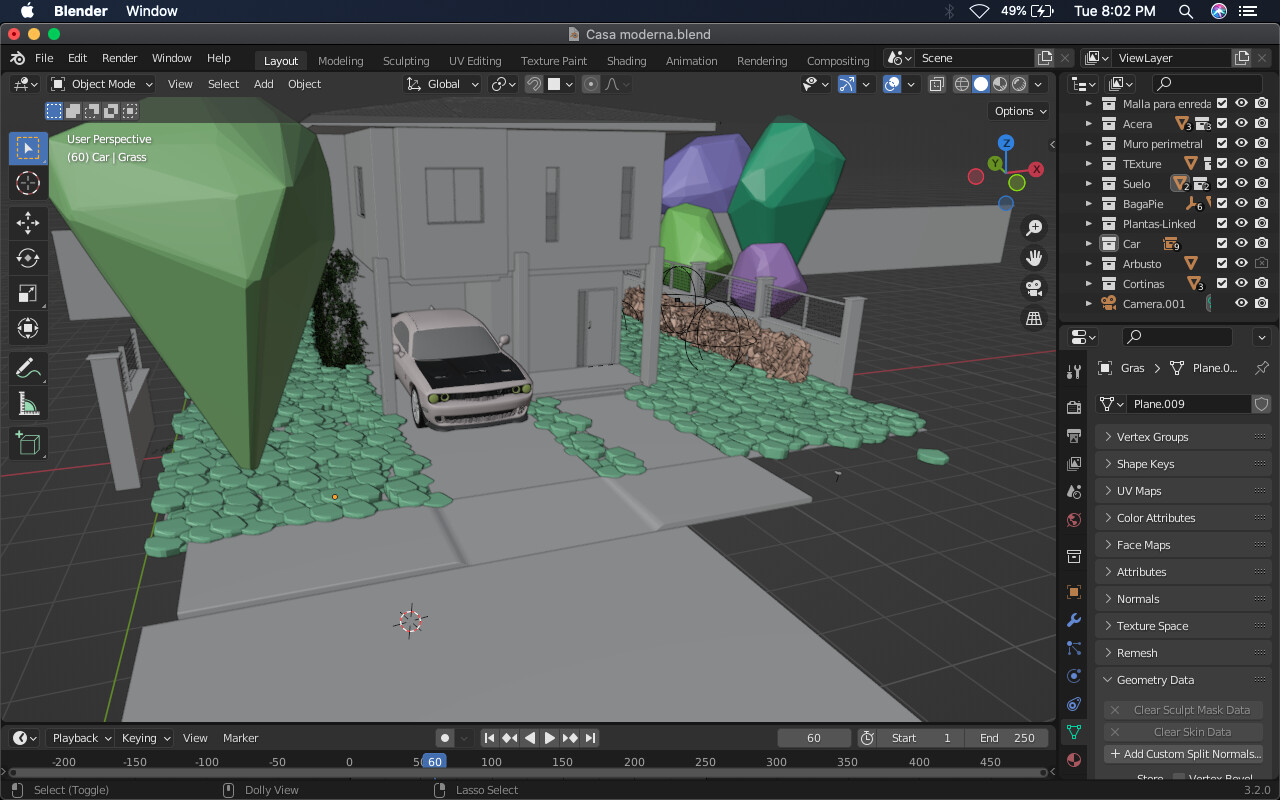Select the Measure tool
The width and height of the screenshot is (1280, 800).
(x=28, y=403)
